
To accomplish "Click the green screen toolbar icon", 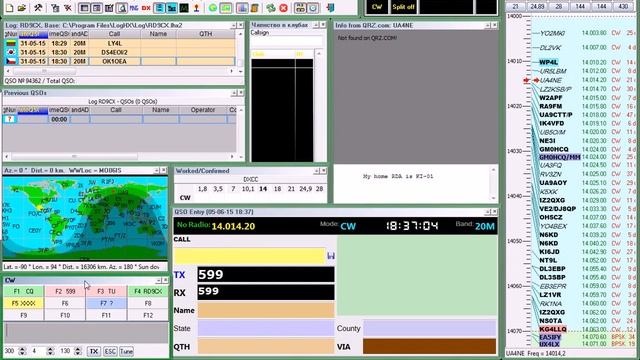I will pos(225,8).
